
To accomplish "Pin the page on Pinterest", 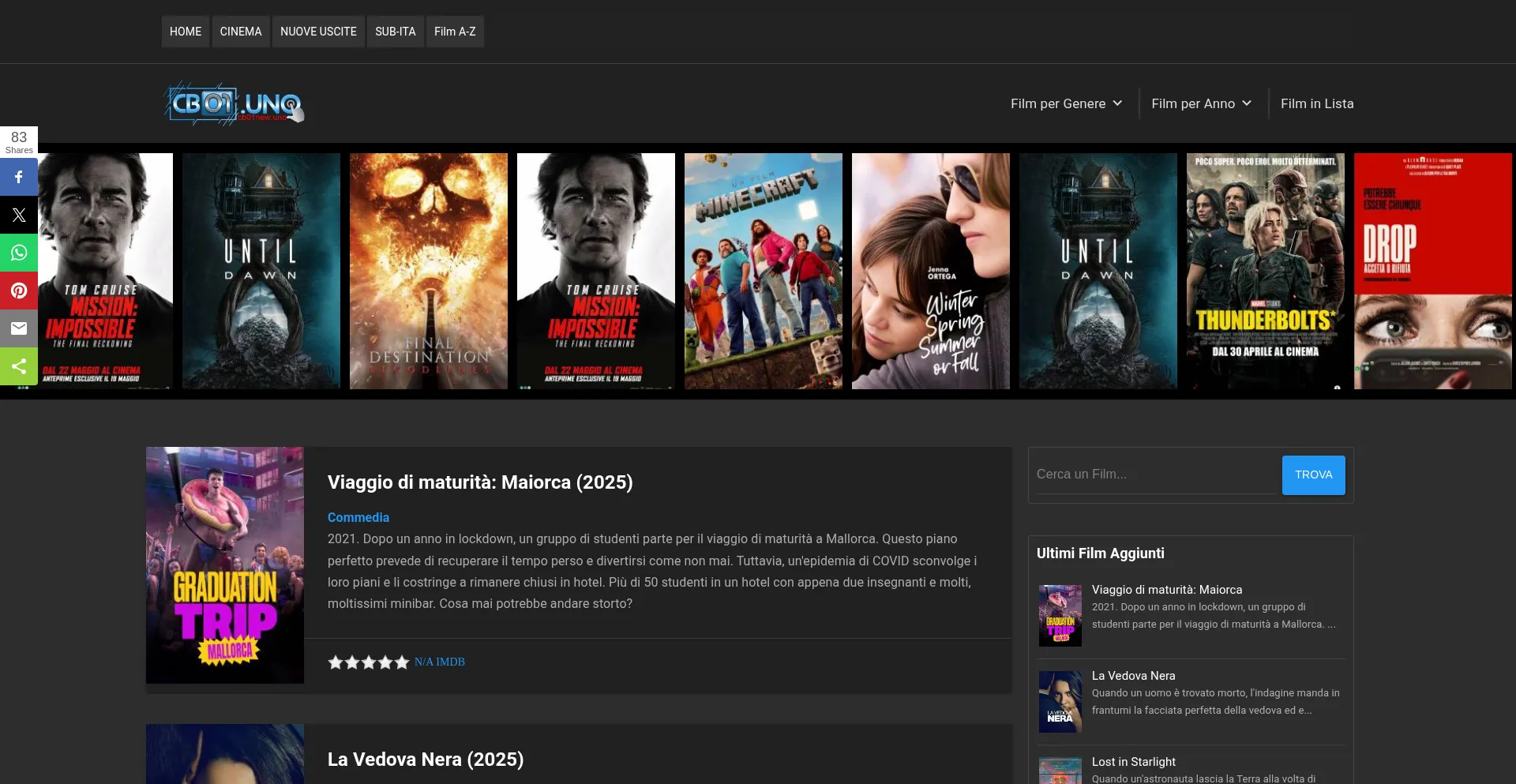I will point(19,291).
